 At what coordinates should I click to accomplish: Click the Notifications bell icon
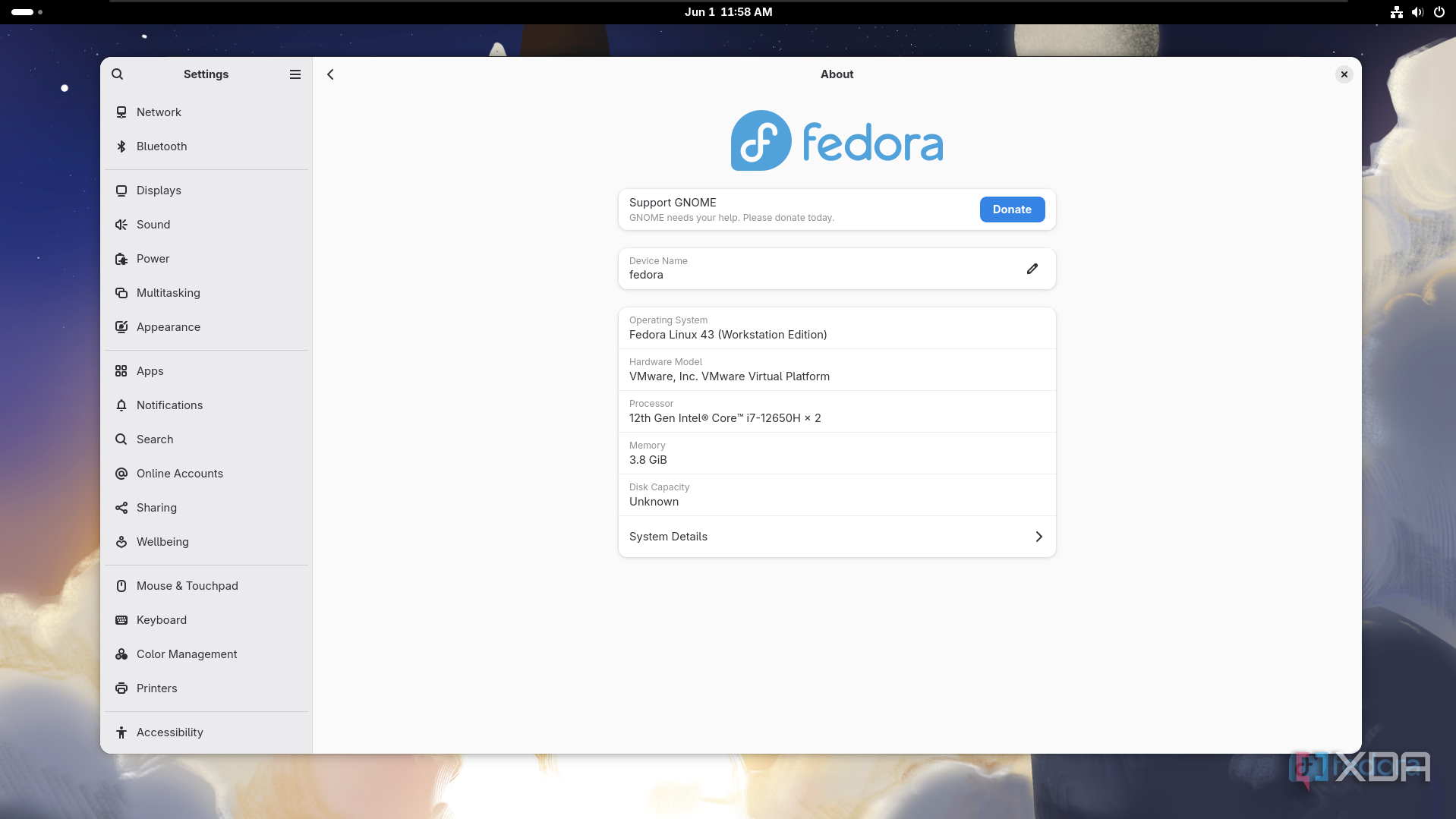121,405
